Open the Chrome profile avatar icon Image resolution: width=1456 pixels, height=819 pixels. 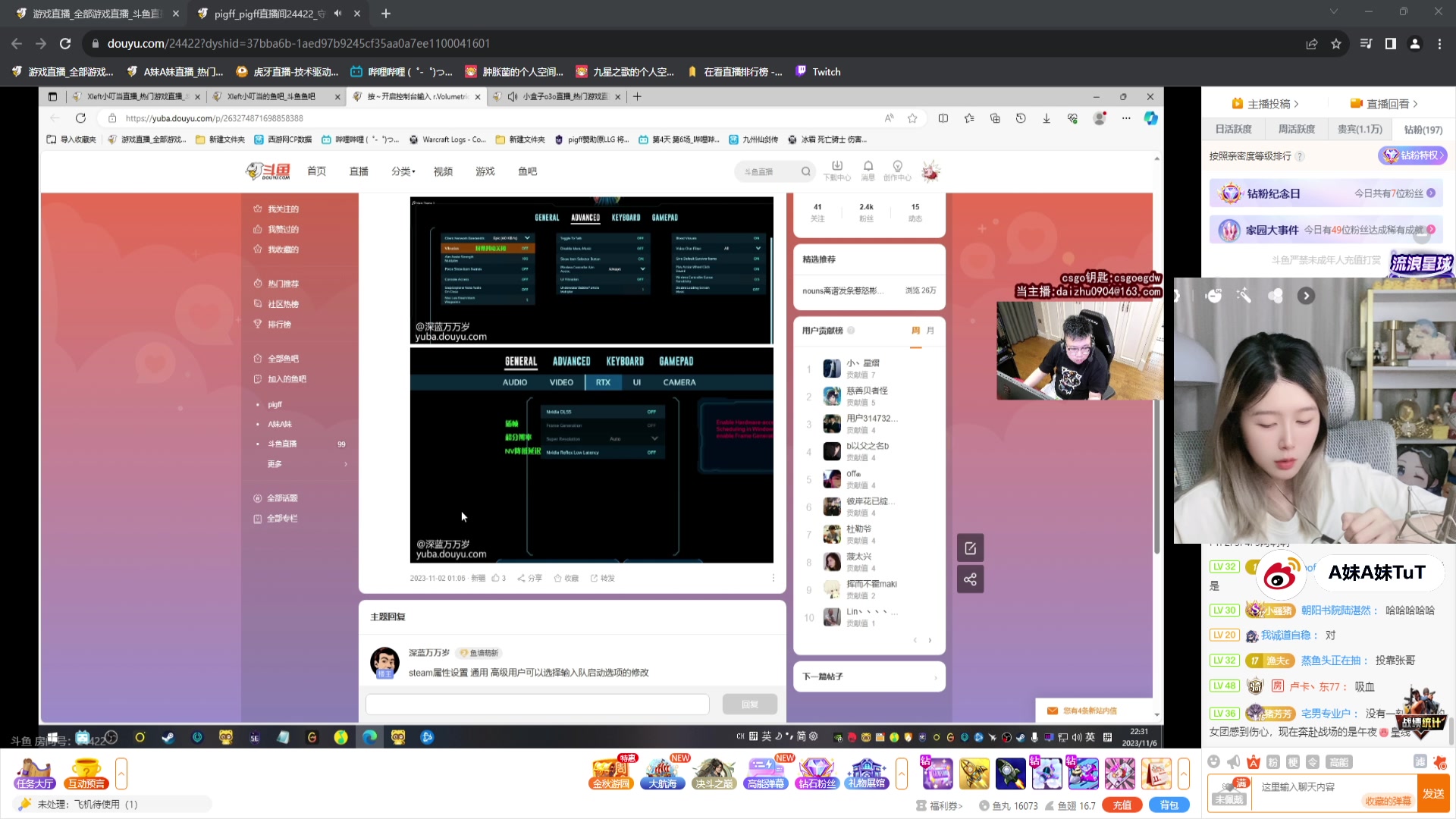click(1415, 44)
